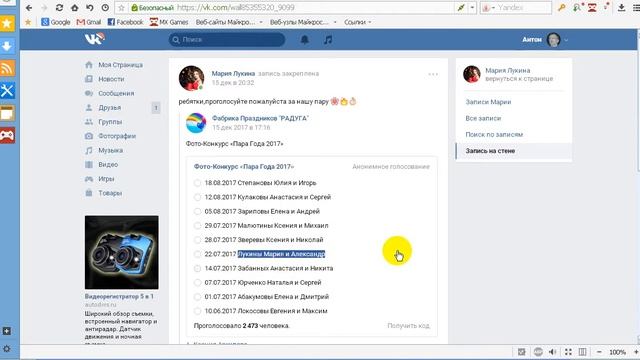Open sidebar RSS feed icon
Image resolution: width=640 pixels, height=360 pixels.
[x=7, y=68]
